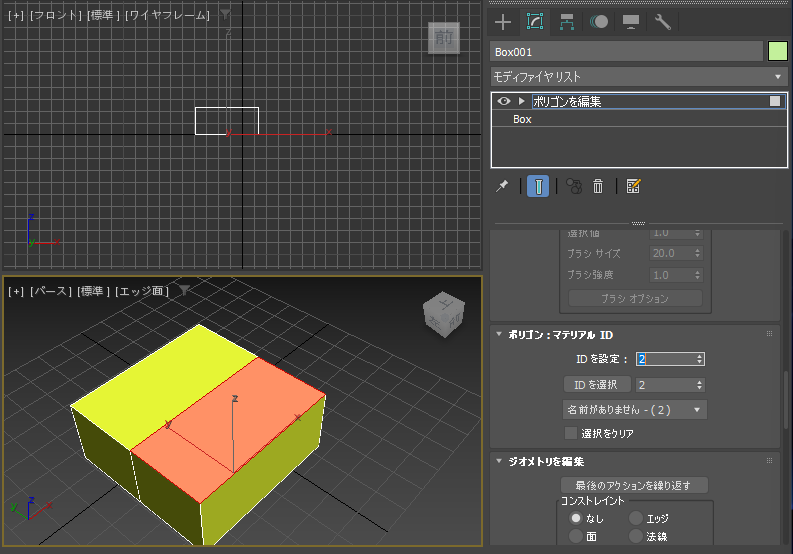
Task: Select the 面 constraint radio button
Action: [576, 536]
